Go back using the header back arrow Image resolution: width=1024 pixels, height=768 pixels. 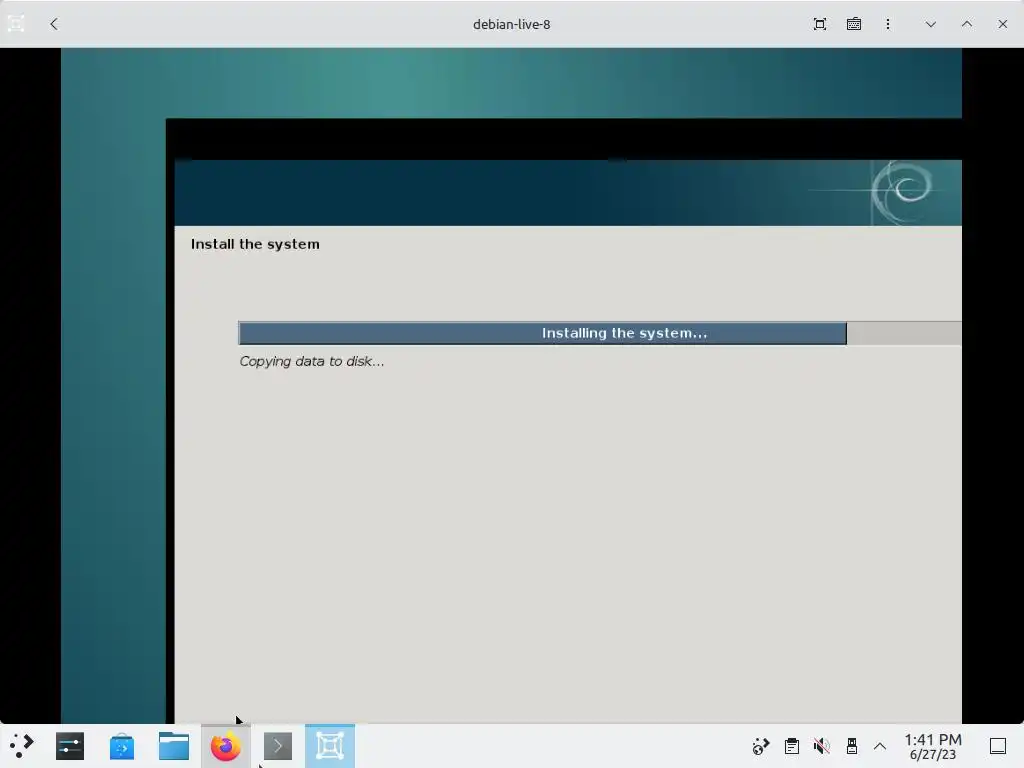pyautogui.click(x=54, y=24)
